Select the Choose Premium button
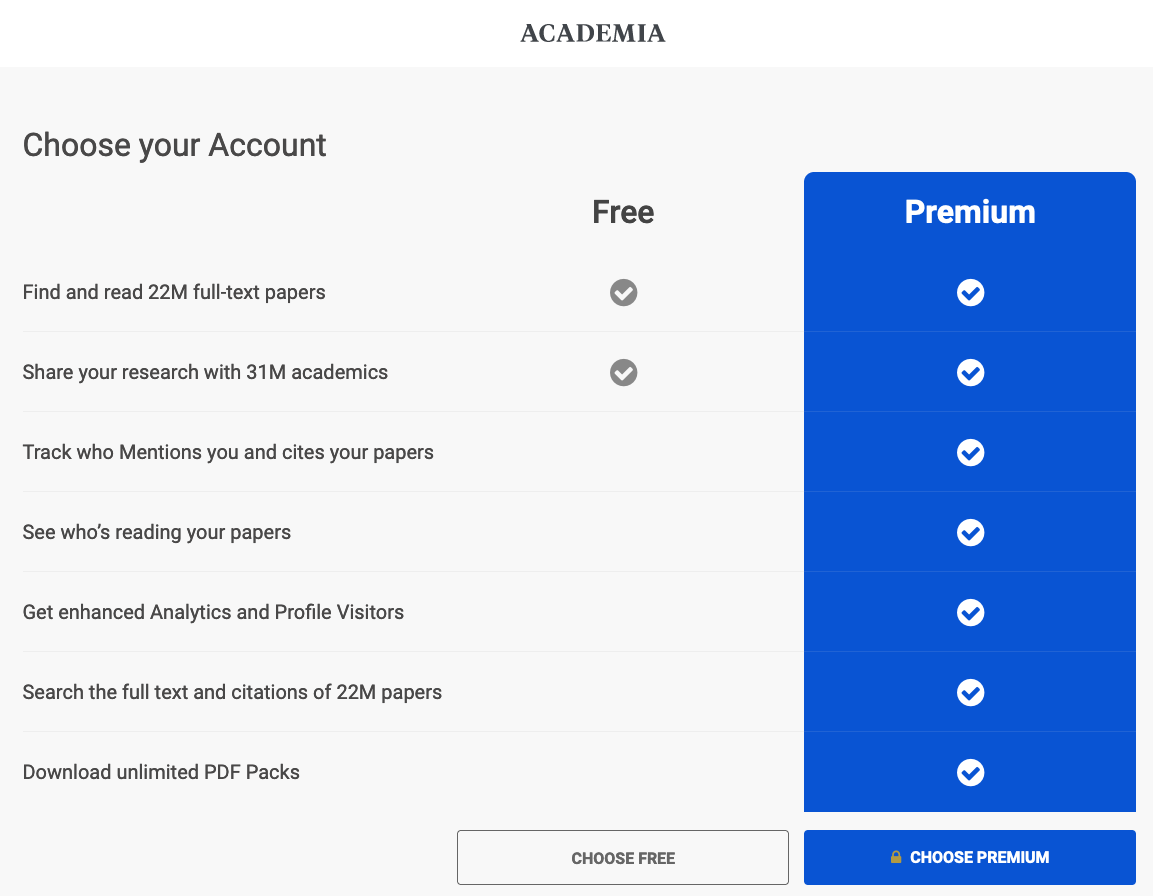Image resolution: width=1153 pixels, height=896 pixels. point(970,858)
